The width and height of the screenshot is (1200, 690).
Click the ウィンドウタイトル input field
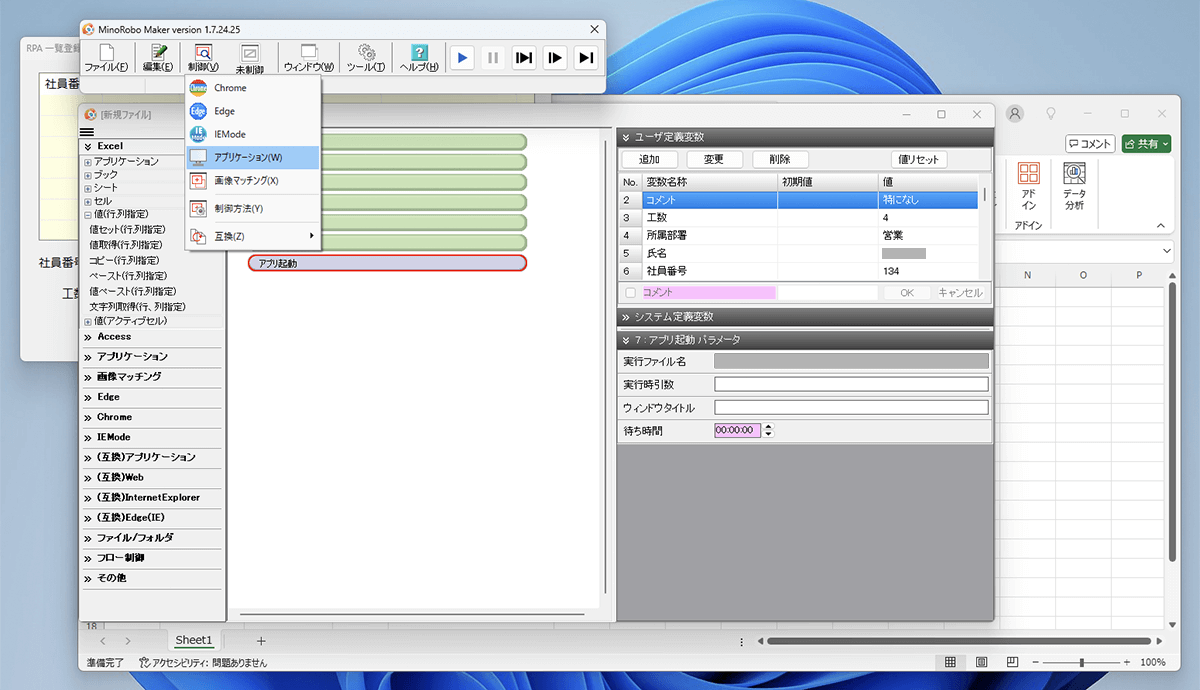click(x=851, y=408)
